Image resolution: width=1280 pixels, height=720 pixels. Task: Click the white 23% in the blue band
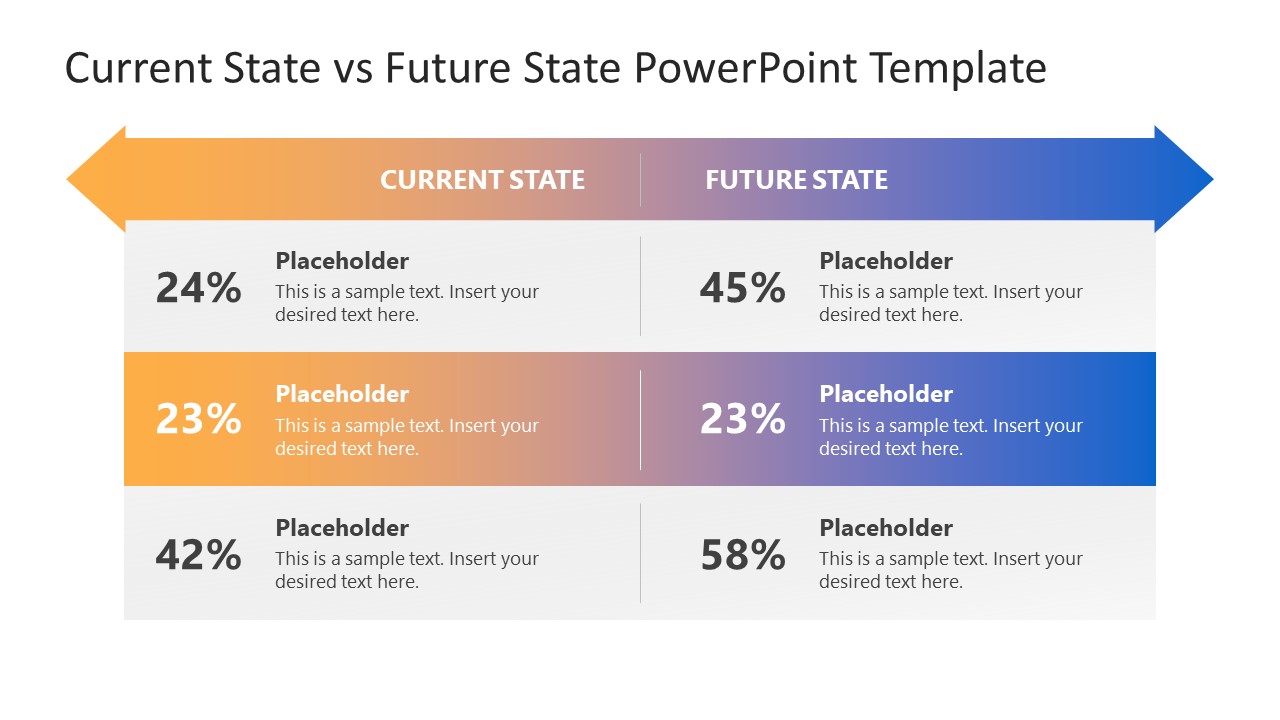coord(742,419)
